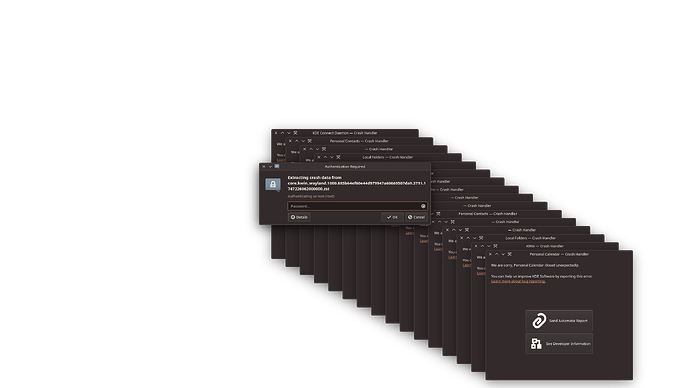Close the Authentication Required dialog window
Image resolution: width=690 pixels, height=388 pixels.
point(264,166)
